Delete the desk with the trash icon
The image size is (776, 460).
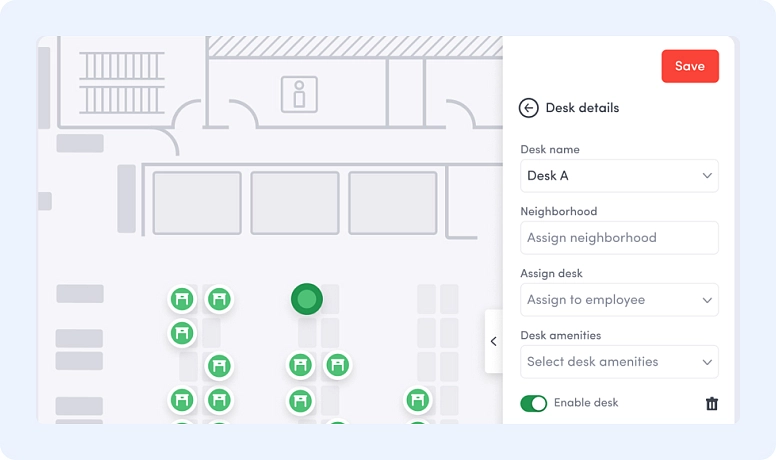pos(712,404)
